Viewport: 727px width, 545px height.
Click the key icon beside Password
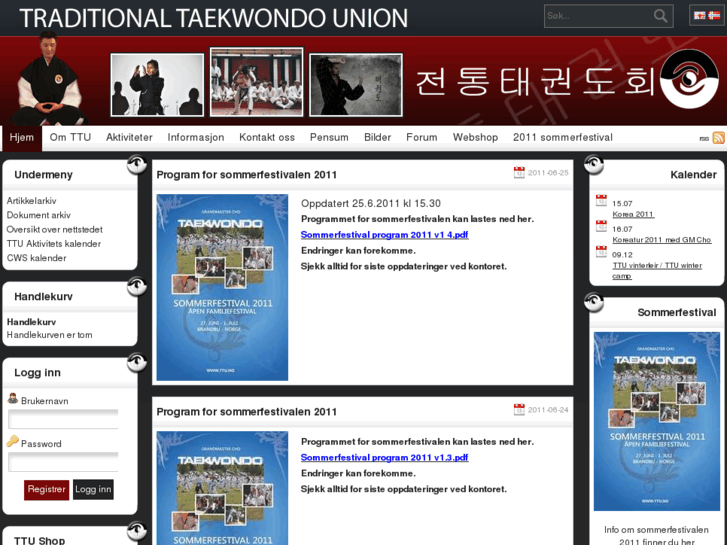point(13,441)
